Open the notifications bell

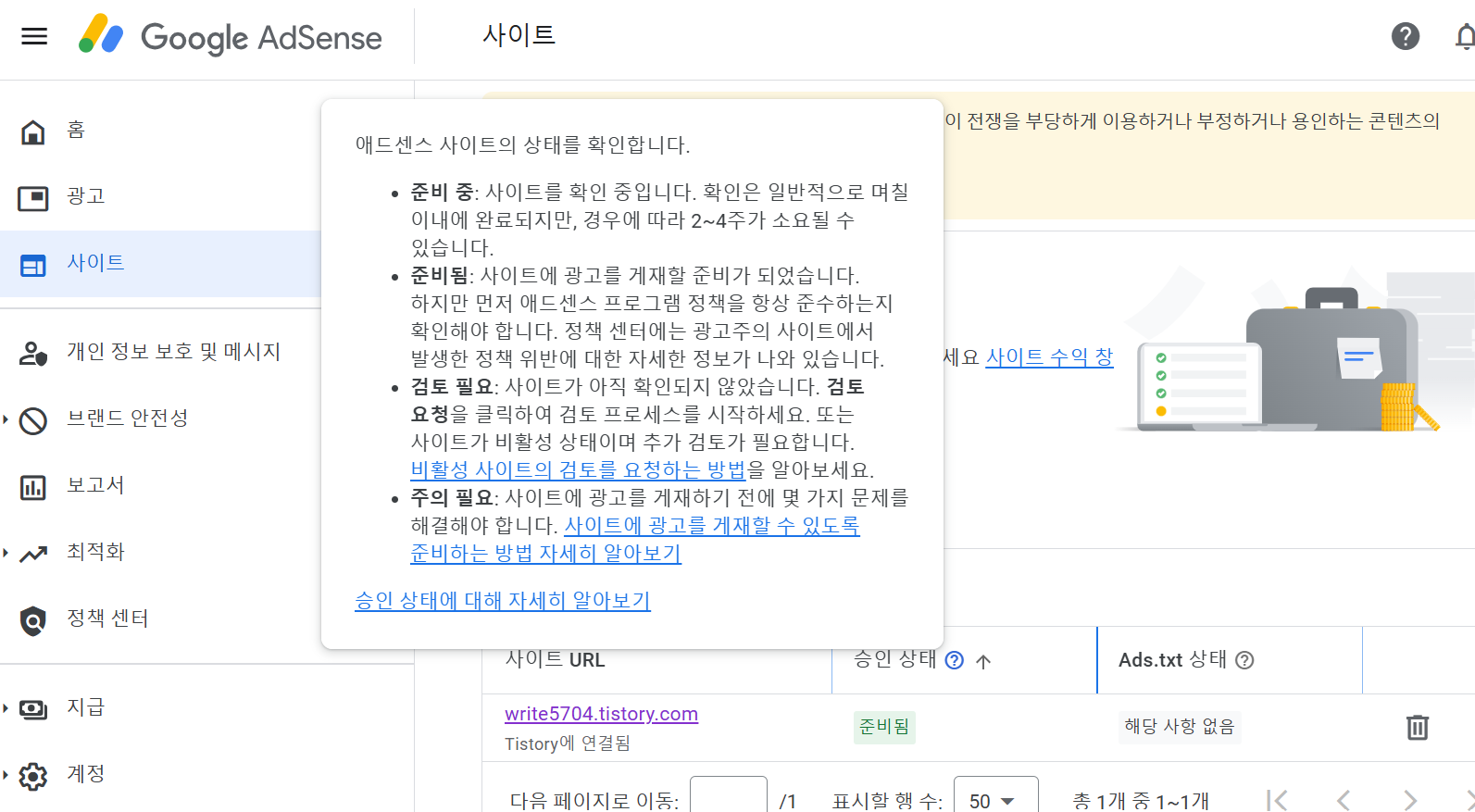pyautogui.click(x=1465, y=36)
